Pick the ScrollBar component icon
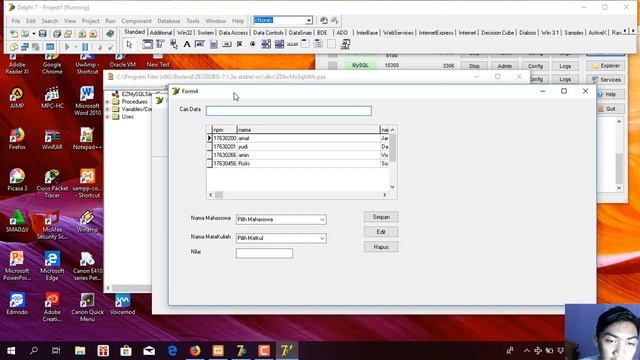640x360 pixels. pos(292,44)
